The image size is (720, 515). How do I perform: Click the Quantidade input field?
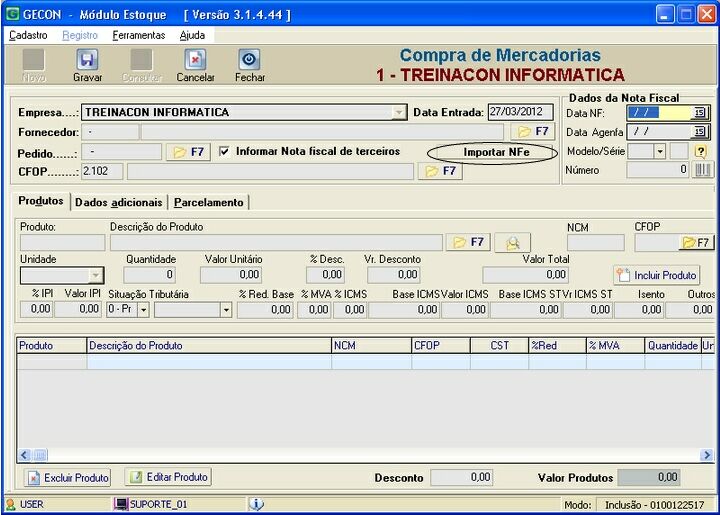pos(149,275)
